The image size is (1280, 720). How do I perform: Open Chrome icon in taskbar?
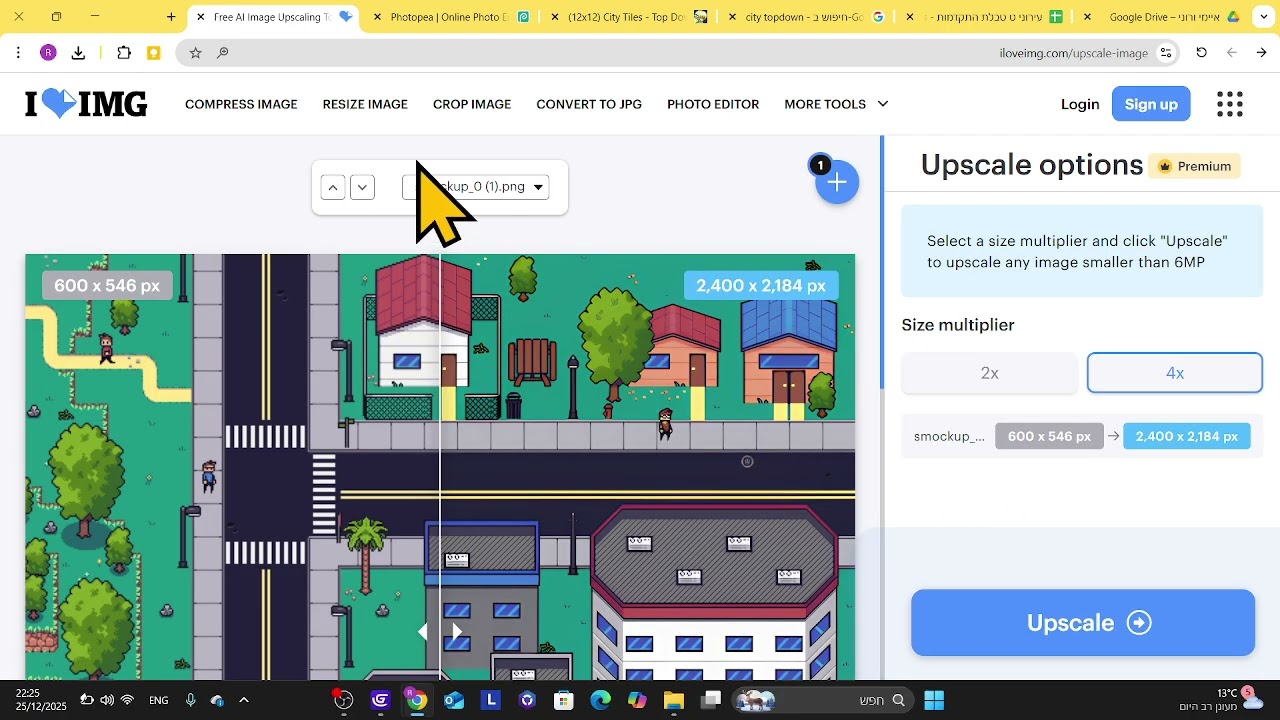point(416,700)
